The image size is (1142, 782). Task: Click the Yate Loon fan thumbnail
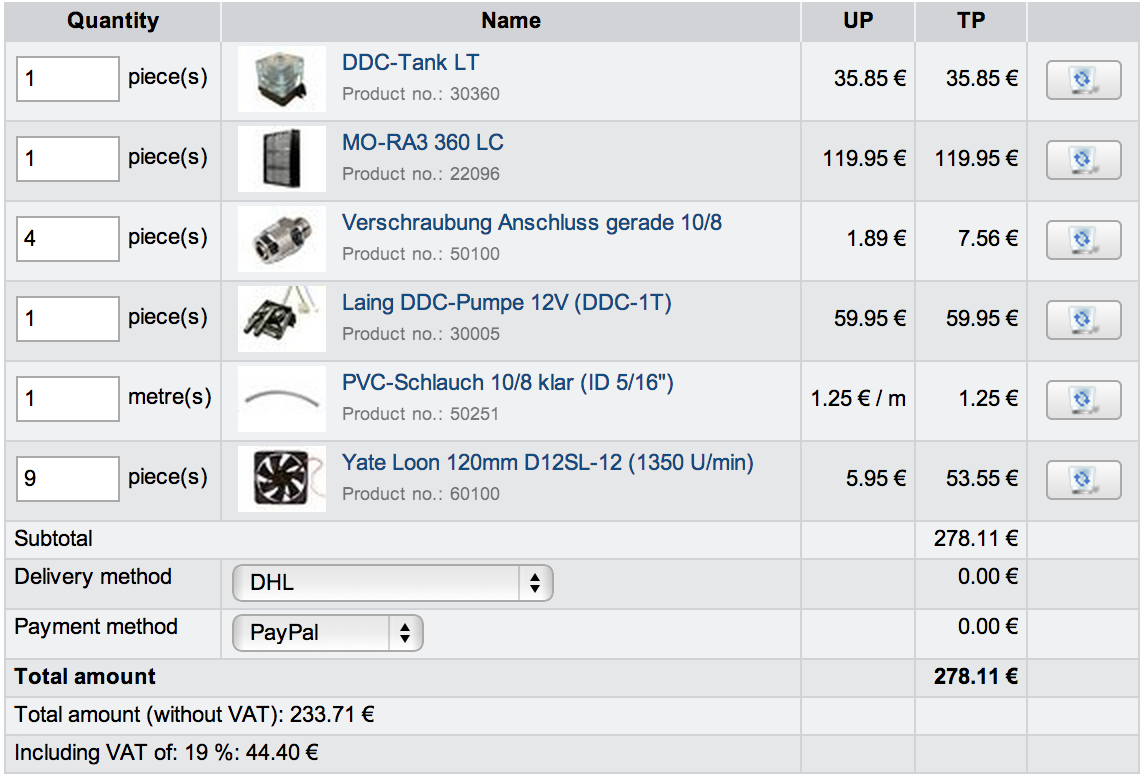pos(281,479)
